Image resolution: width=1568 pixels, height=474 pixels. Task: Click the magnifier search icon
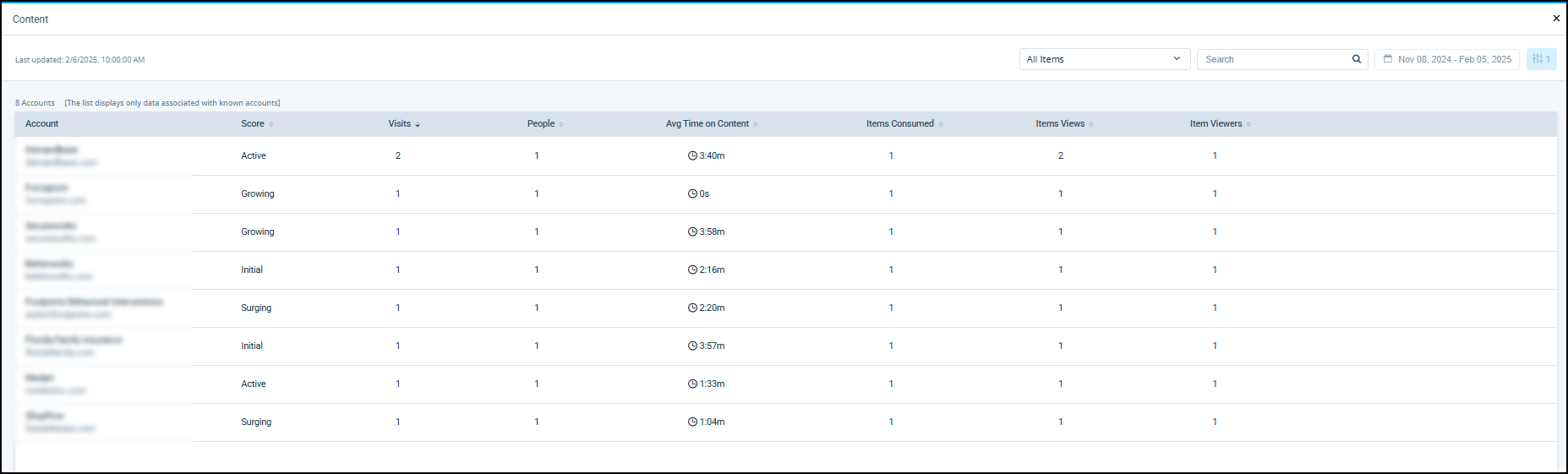pyautogui.click(x=1357, y=59)
